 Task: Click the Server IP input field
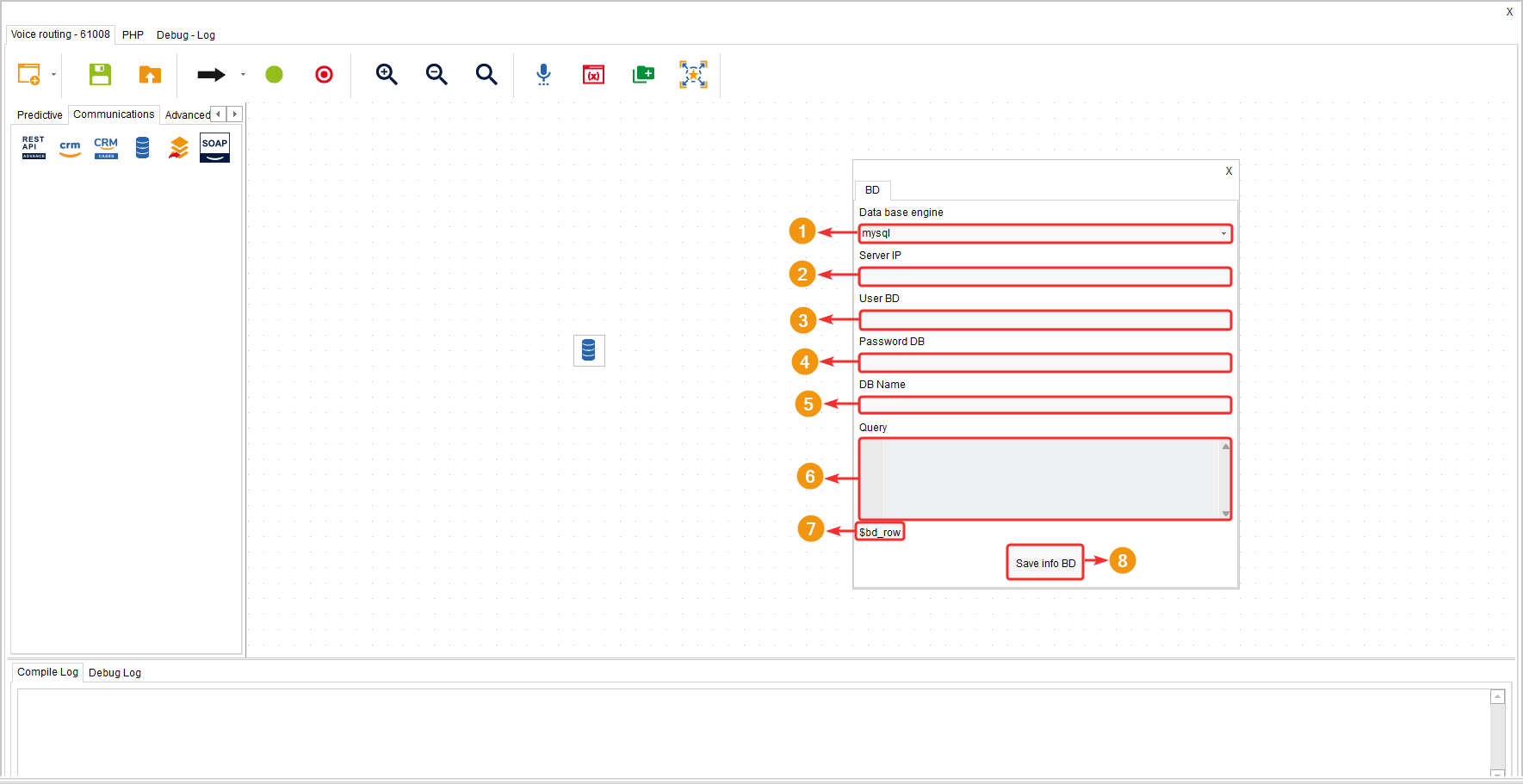pyautogui.click(x=1045, y=276)
